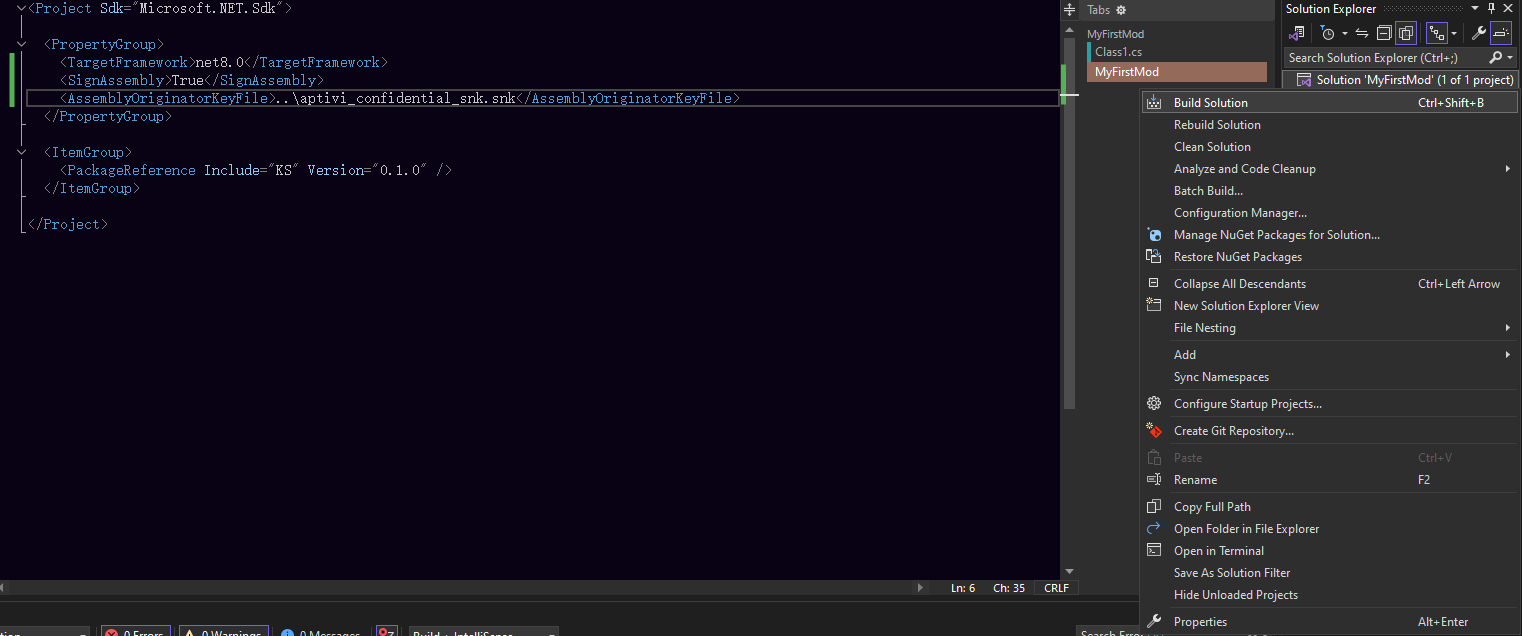Click Switch Views icon in Solution Explorer
Screen dimensions: 1522x636
[x=1298, y=33]
